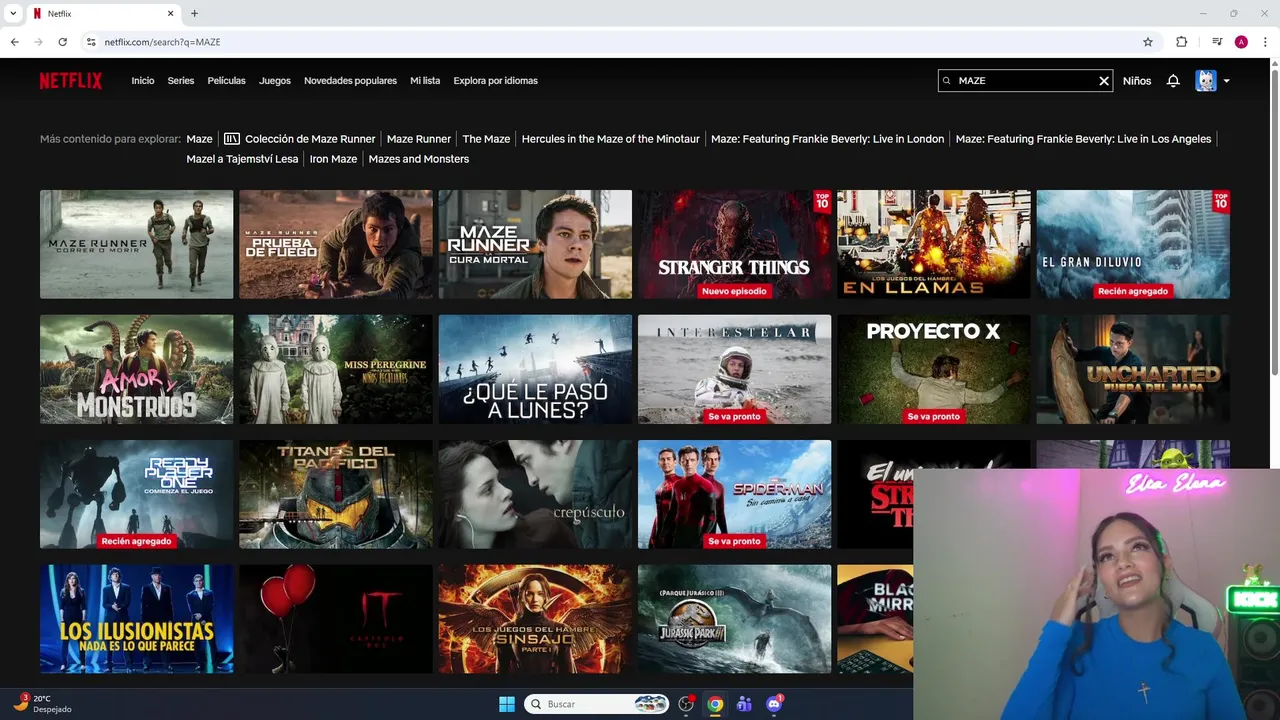Viewport: 1280px width, 720px height.
Task: Open the weather widget in taskbar
Action: point(42,704)
